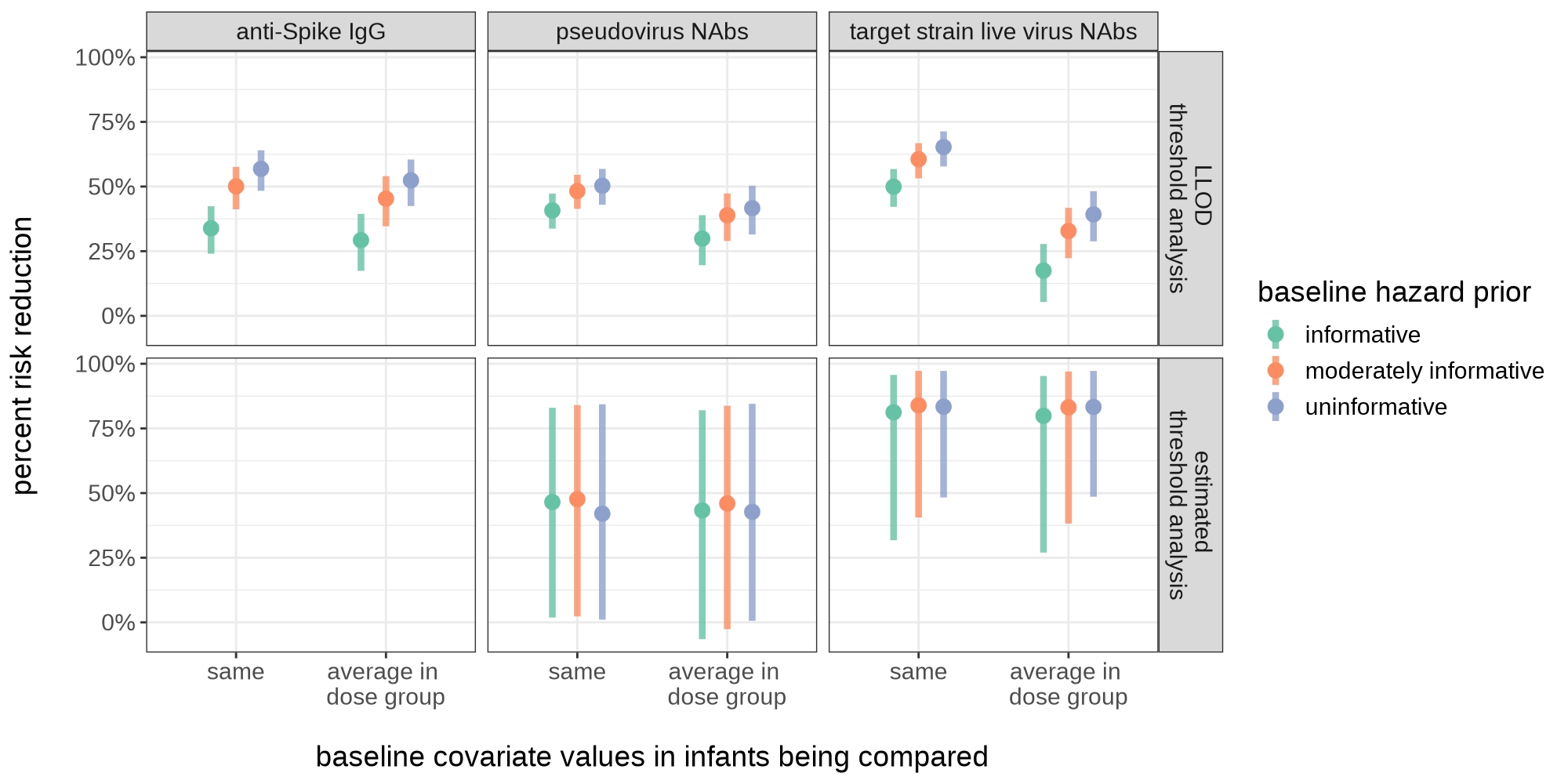The width and height of the screenshot is (1568, 784).
Task: Click the orange moderately informative legend marker
Action: pos(1276,371)
